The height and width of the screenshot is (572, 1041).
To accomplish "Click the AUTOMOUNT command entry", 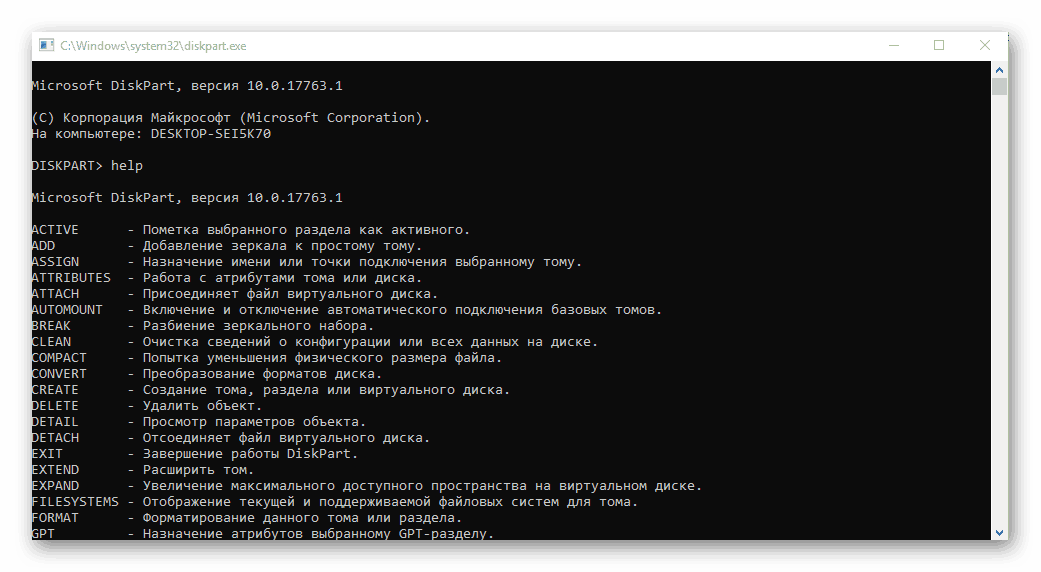I will click(x=347, y=310).
